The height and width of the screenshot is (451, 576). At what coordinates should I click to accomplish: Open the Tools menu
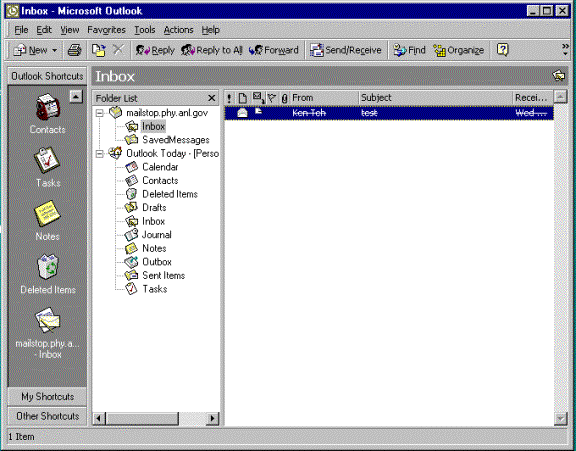[144, 30]
